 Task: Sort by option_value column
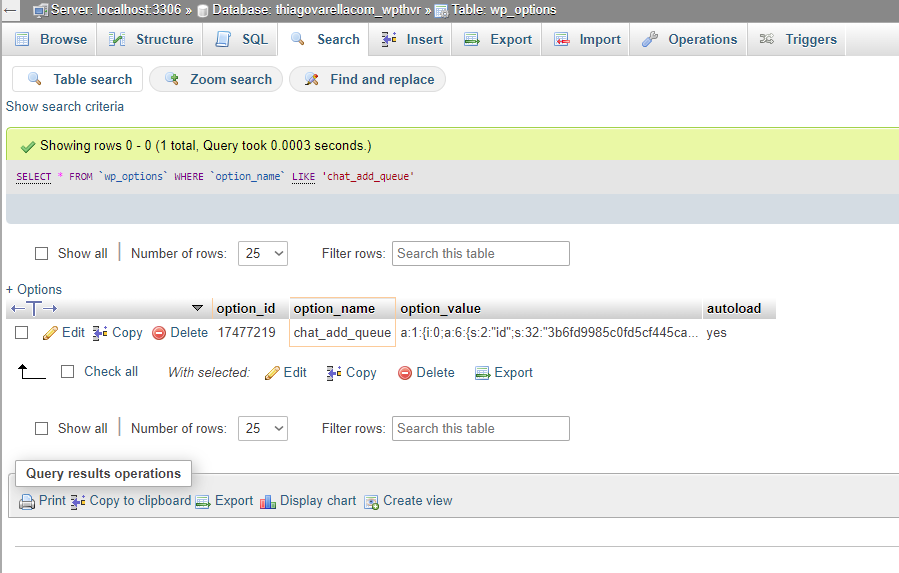(x=440, y=309)
